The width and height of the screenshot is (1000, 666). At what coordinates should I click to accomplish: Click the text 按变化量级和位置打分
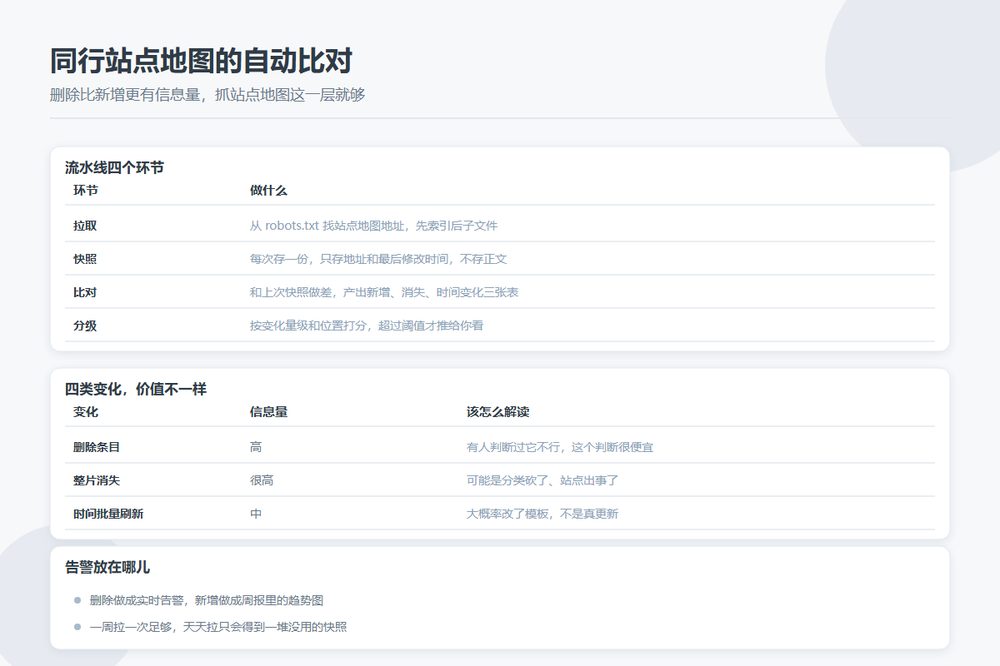(308, 325)
